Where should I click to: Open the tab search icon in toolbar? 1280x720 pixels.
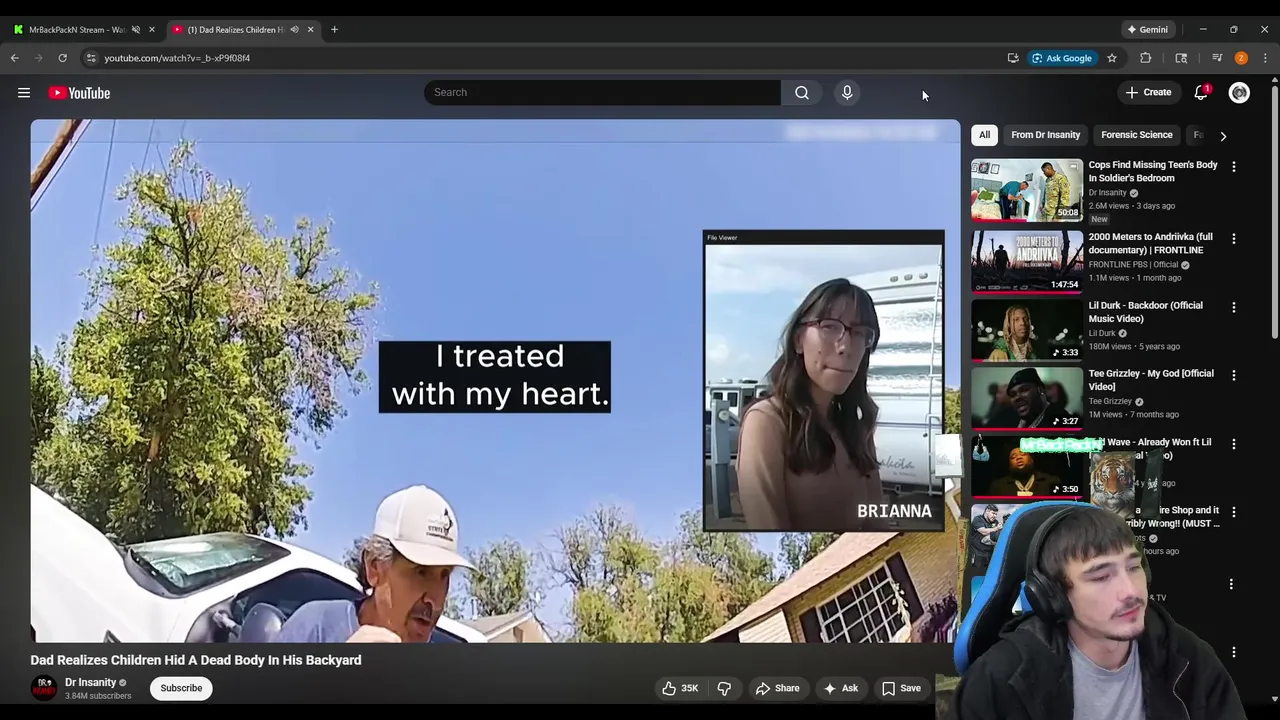coord(1181,58)
